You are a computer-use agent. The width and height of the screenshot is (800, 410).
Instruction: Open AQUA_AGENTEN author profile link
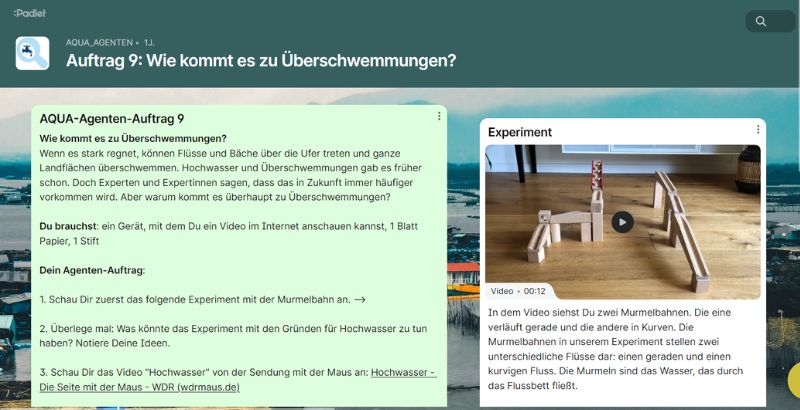tap(99, 43)
